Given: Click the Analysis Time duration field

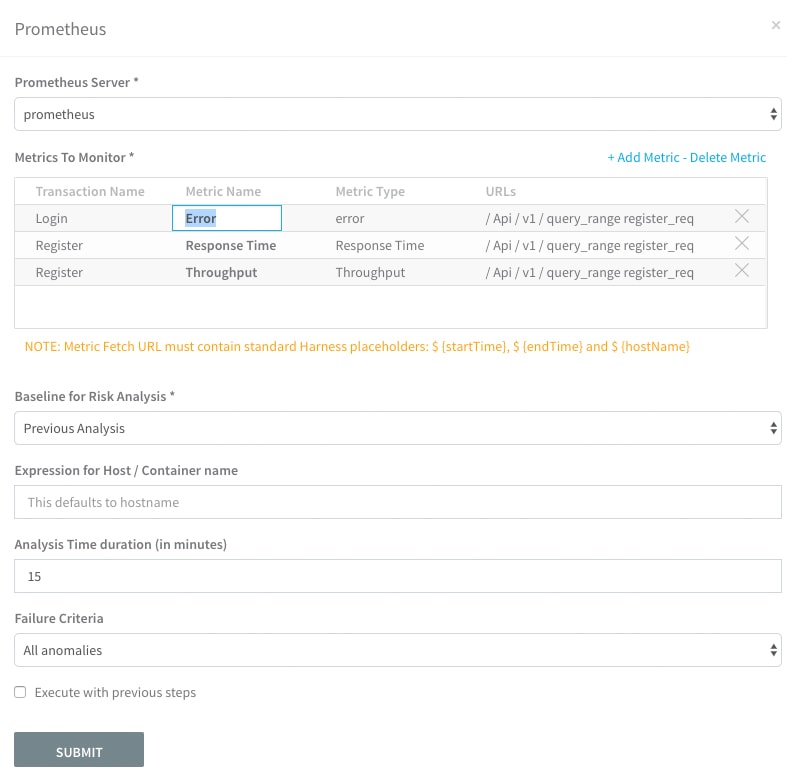Looking at the screenshot, I should 398,576.
